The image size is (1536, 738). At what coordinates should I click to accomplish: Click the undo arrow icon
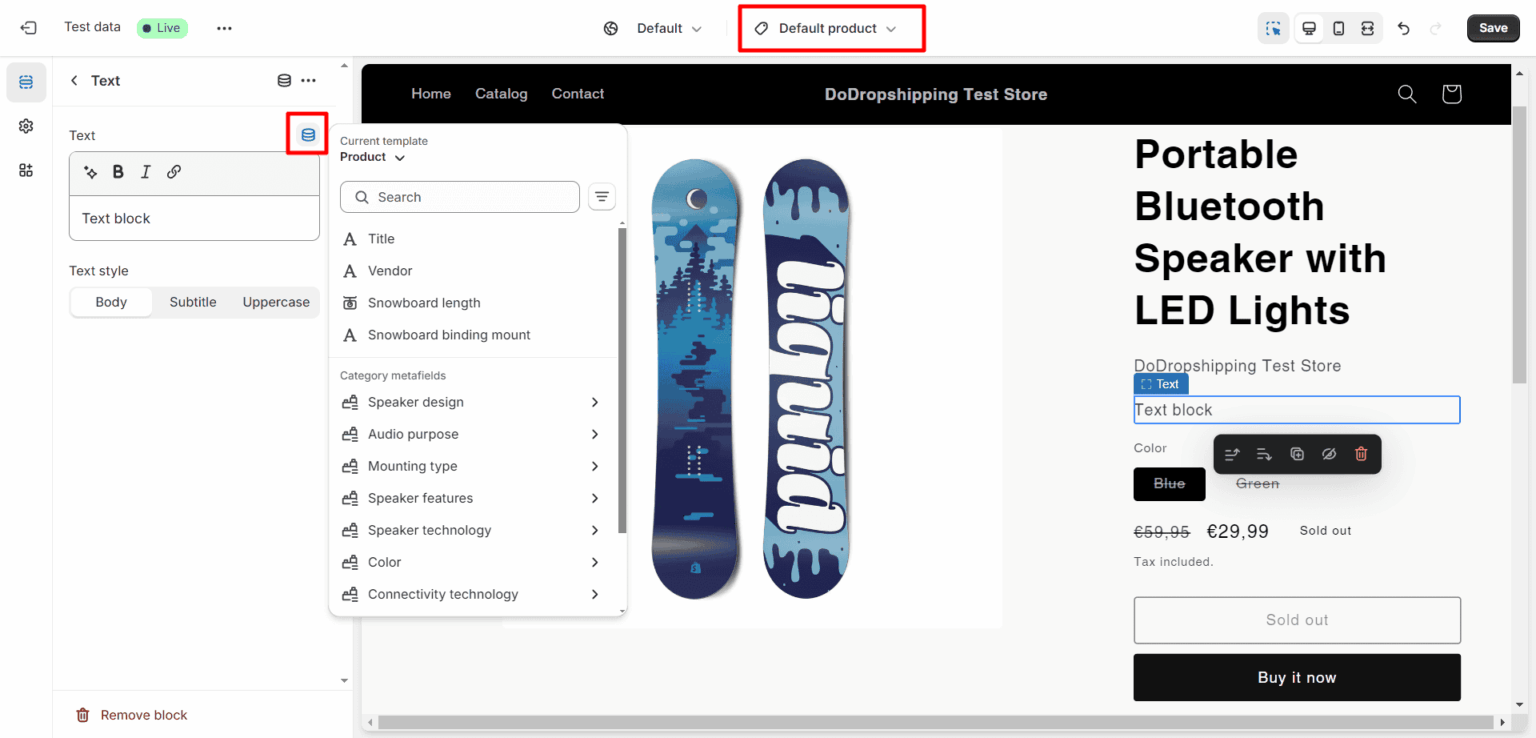pyautogui.click(x=1403, y=28)
